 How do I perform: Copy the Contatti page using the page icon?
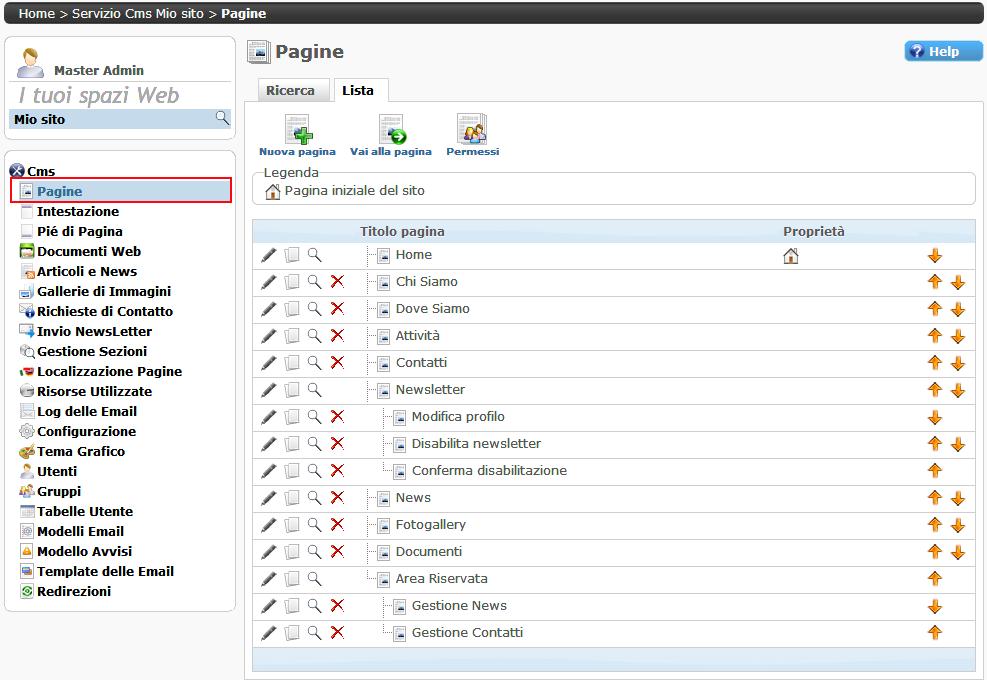(x=292, y=363)
